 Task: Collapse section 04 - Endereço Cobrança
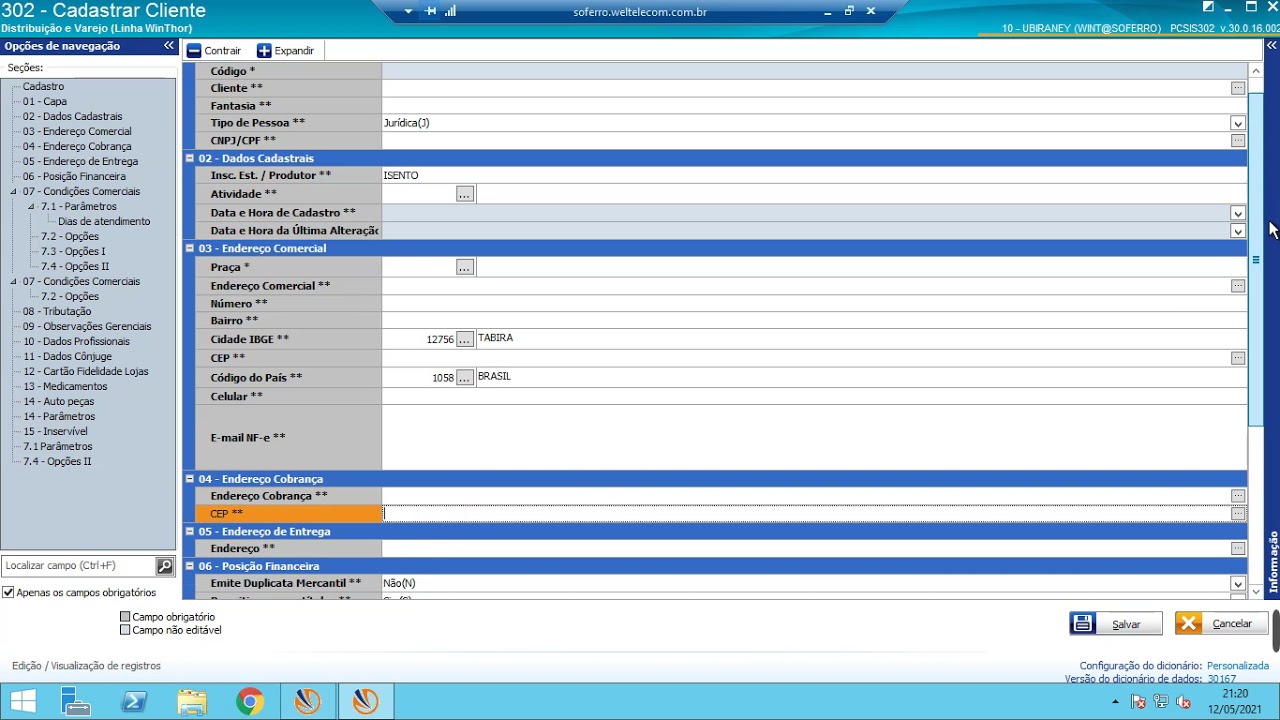click(x=190, y=479)
